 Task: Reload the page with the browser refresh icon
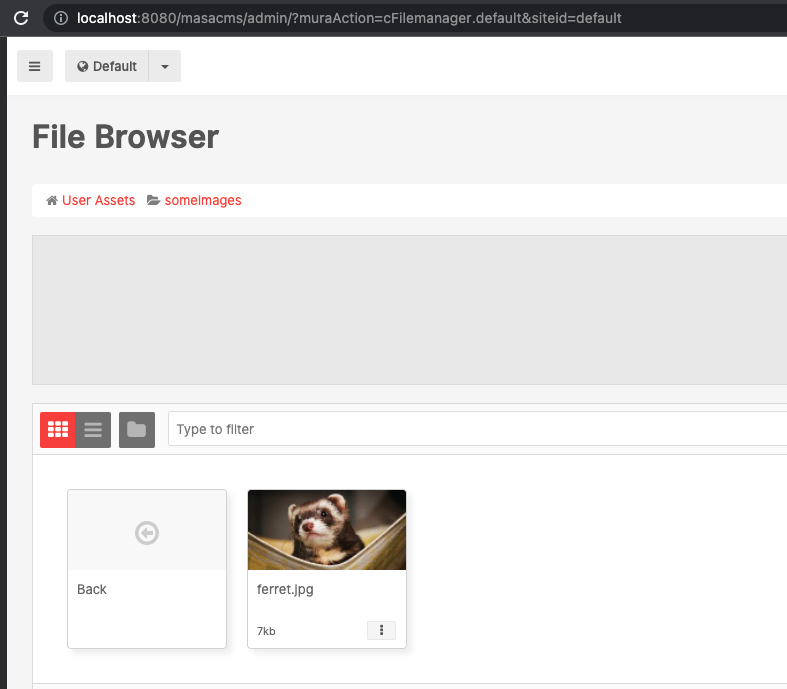point(21,18)
